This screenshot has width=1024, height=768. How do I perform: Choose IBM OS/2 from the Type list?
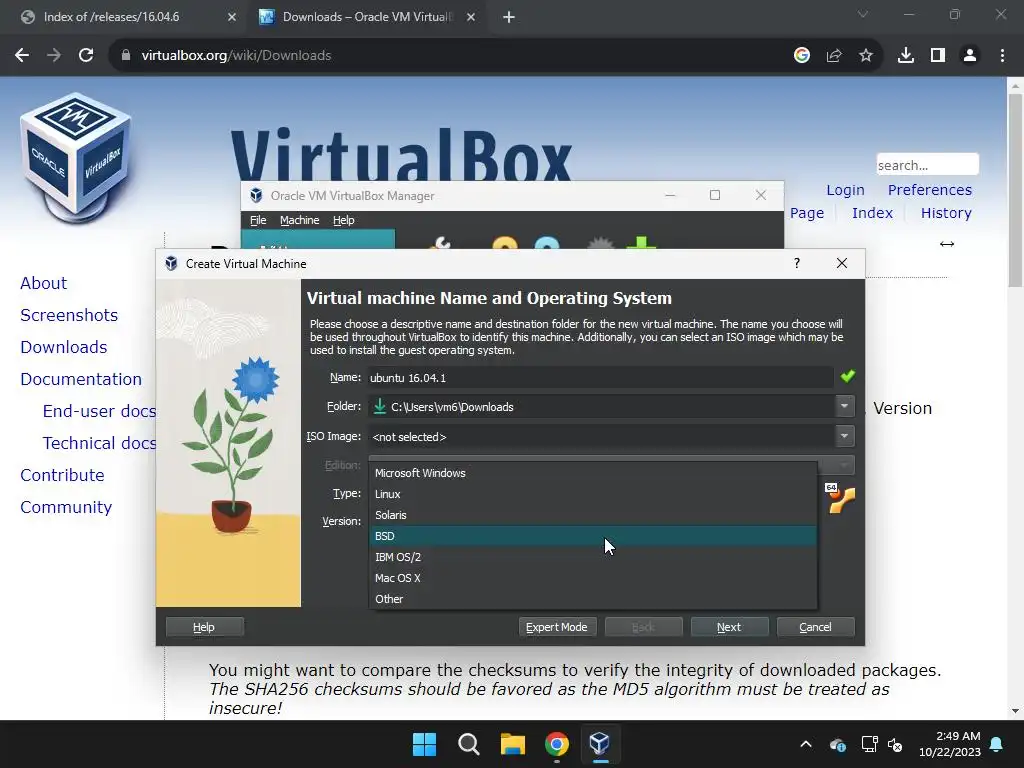(593, 556)
